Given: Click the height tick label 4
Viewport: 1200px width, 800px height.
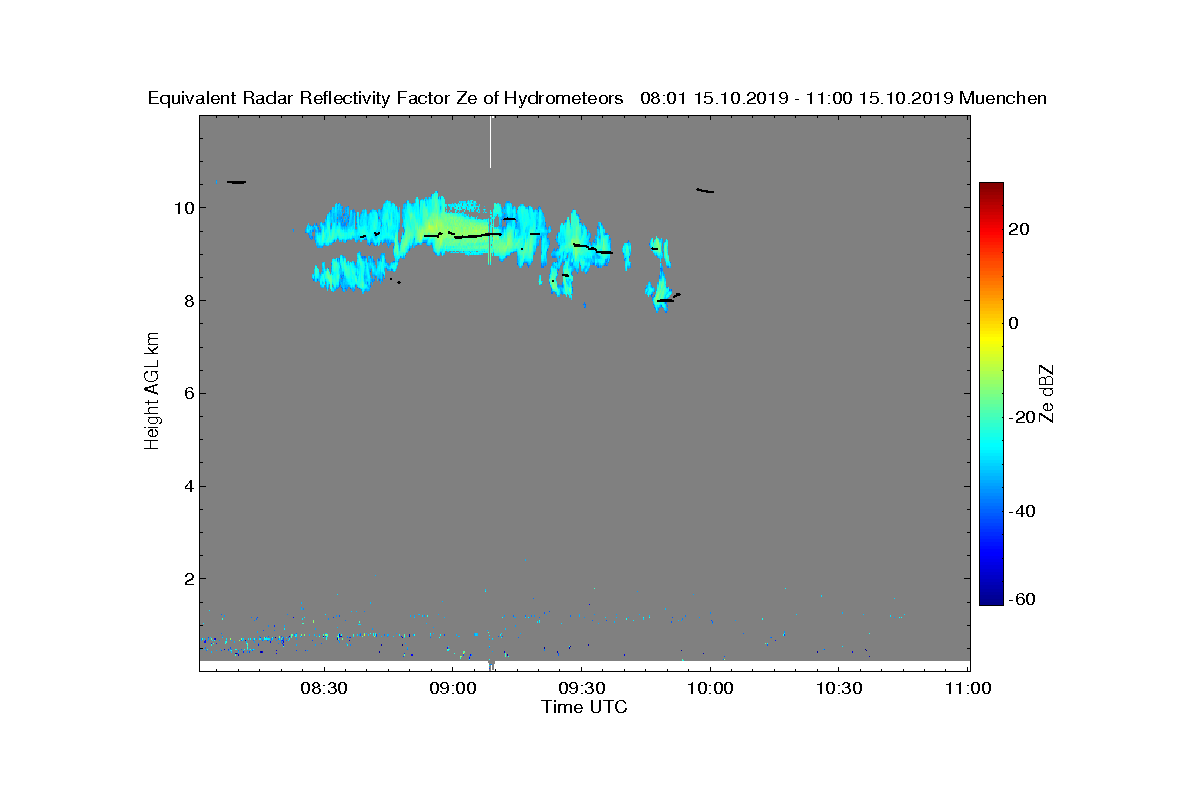Looking at the screenshot, I should [188, 486].
